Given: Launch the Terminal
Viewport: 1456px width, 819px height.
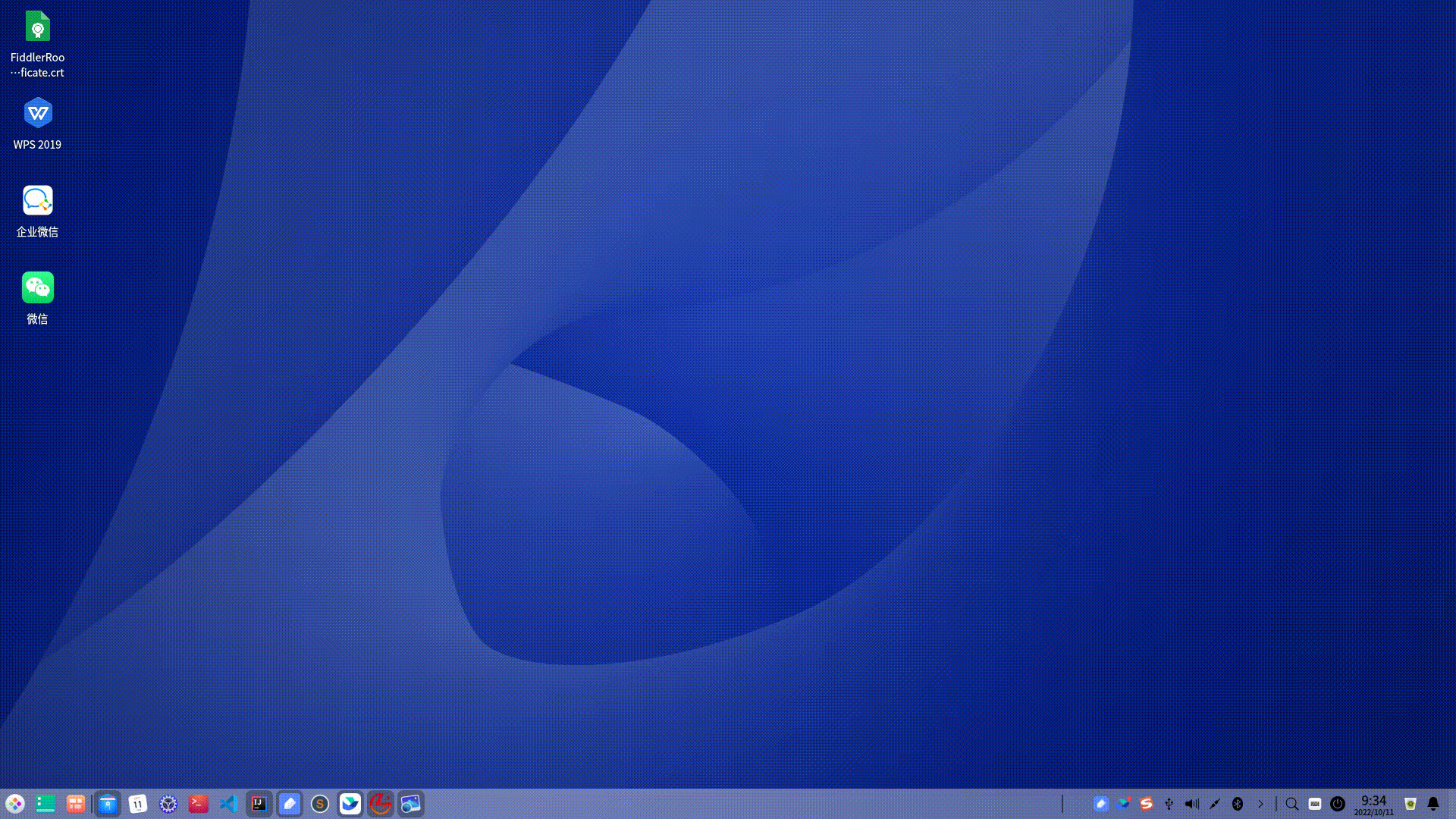Looking at the screenshot, I should click(x=198, y=804).
